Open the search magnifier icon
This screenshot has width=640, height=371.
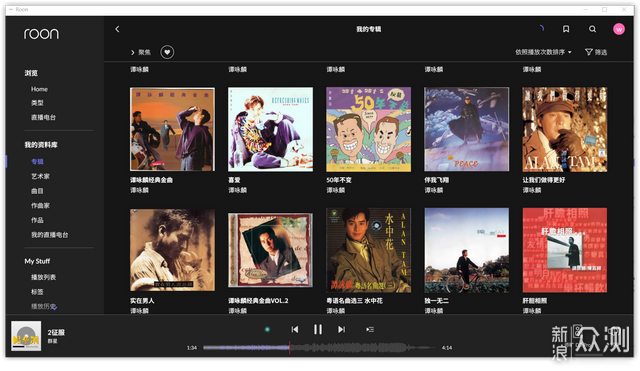592,29
